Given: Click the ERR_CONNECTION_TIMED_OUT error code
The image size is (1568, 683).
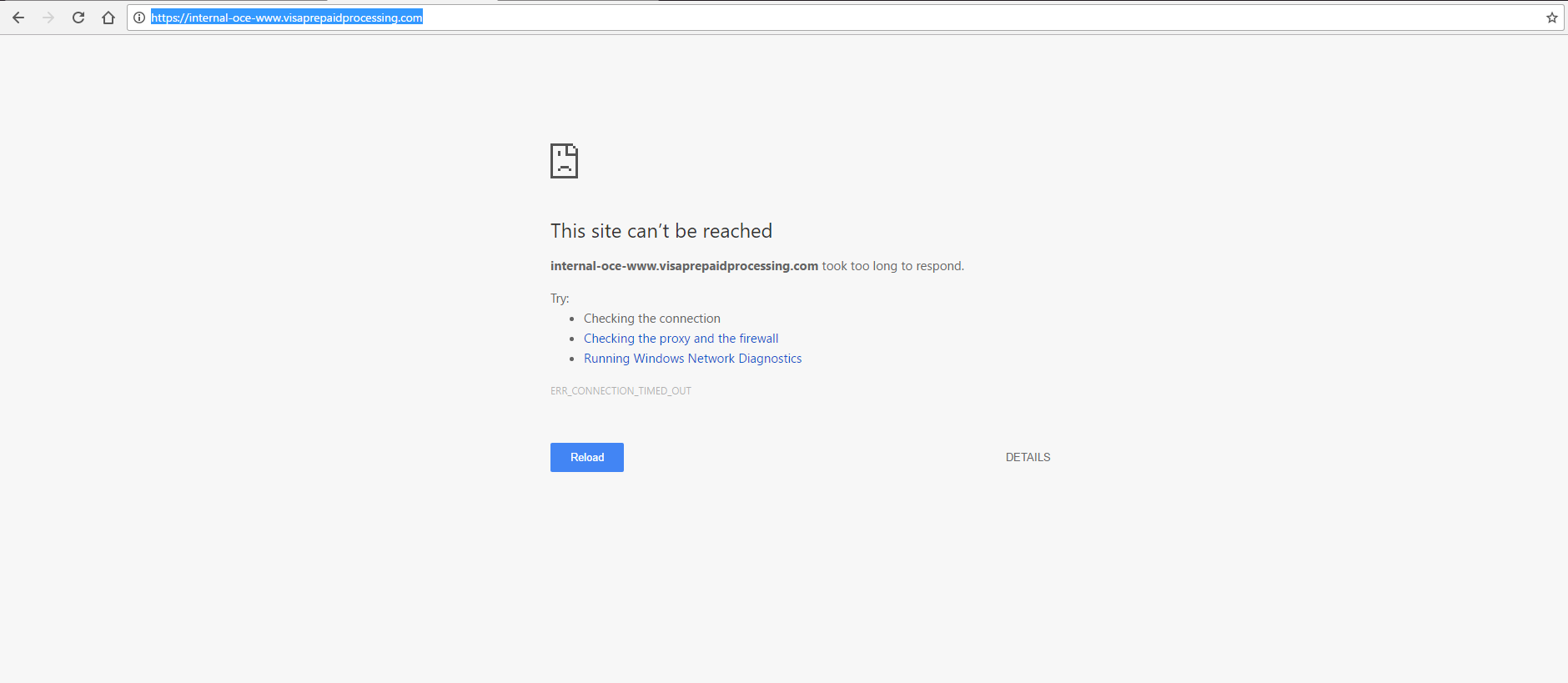Looking at the screenshot, I should (x=621, y=391).
